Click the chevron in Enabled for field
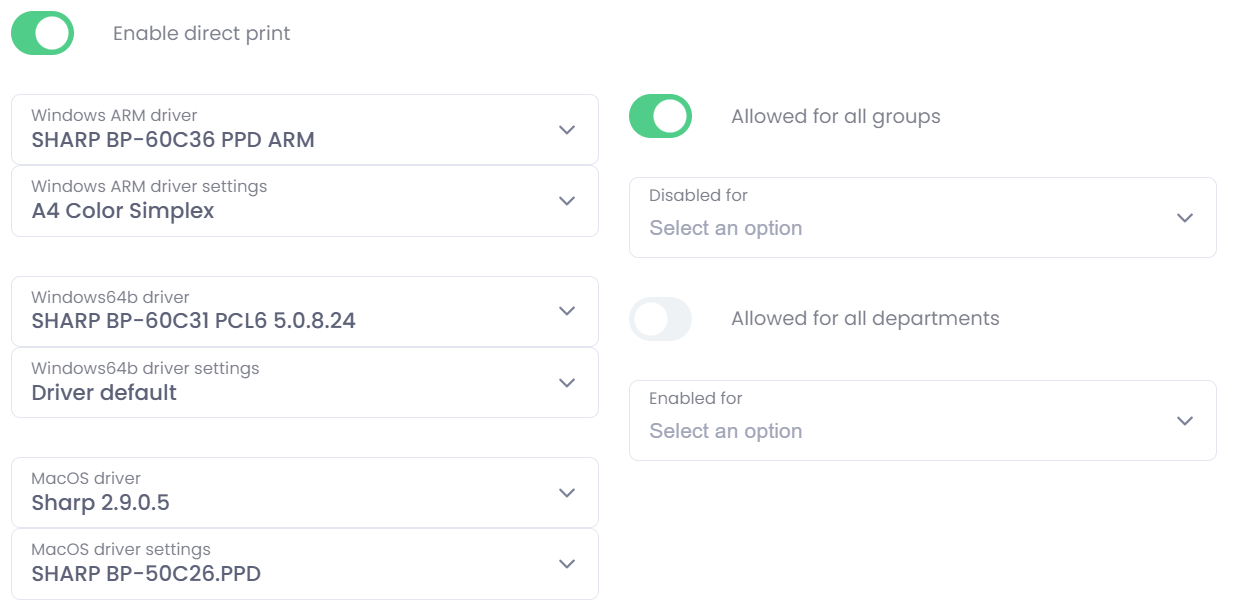This screenshot has height=614, width=1240. (1185, 421)
